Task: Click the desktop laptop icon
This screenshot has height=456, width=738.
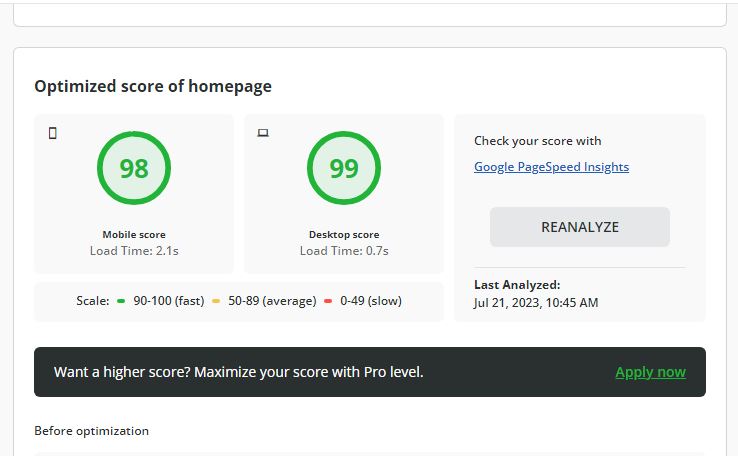Action: (x=263, y=133)
